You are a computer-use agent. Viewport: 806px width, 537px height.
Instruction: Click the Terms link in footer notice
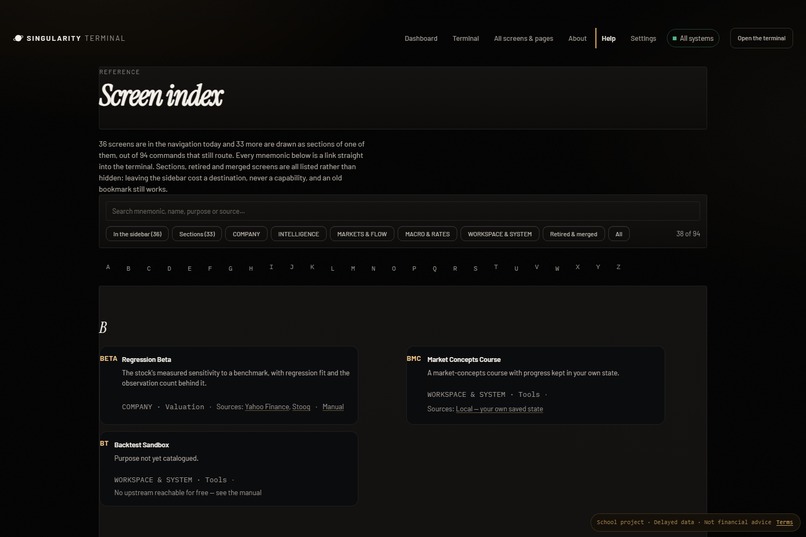[x=784, y=522]
